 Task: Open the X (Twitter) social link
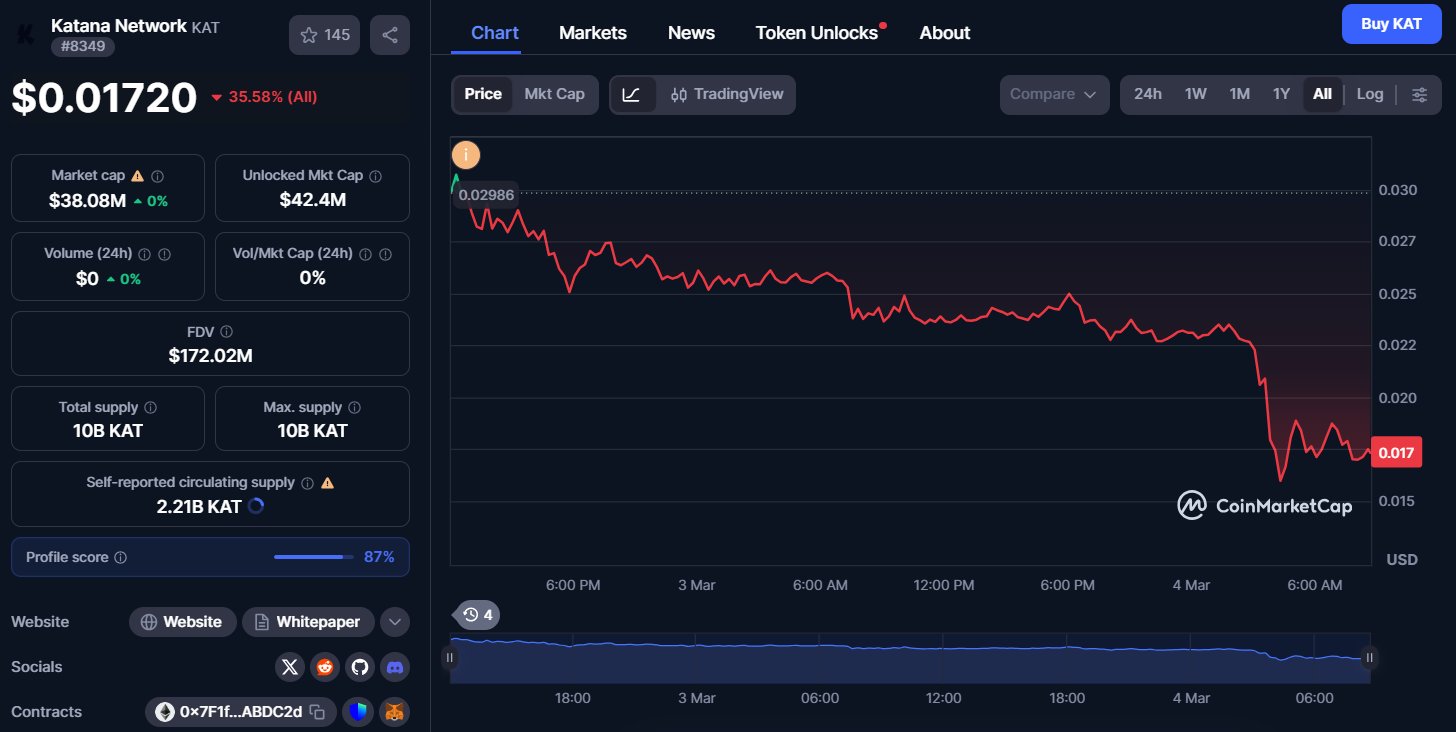(x=290, y=667)
